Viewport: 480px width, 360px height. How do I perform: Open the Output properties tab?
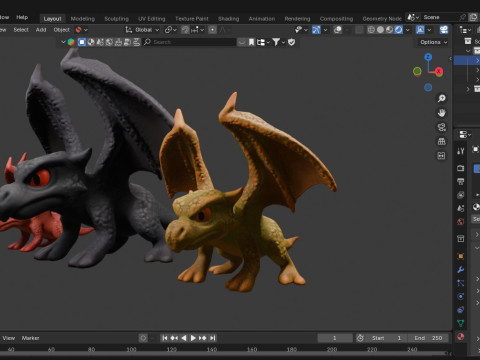coord(461,182)
